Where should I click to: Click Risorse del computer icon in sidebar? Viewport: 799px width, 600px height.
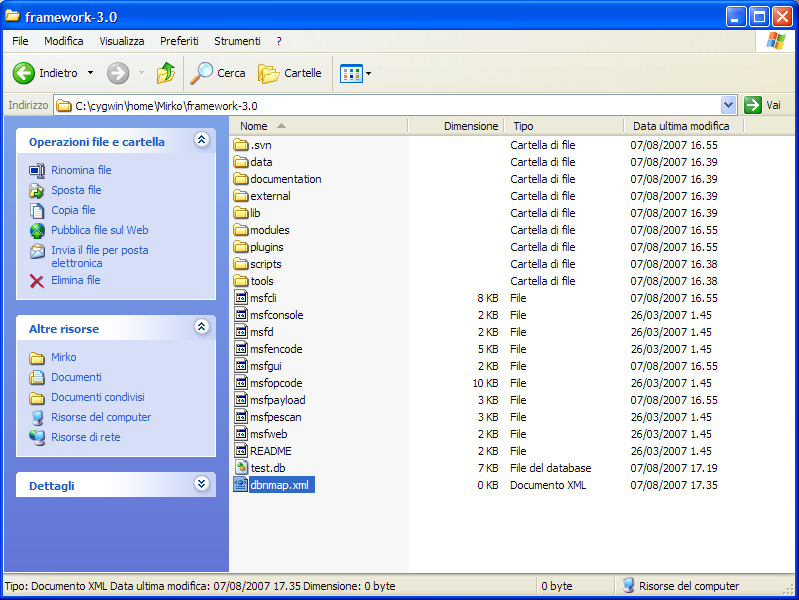coord(37,418)
